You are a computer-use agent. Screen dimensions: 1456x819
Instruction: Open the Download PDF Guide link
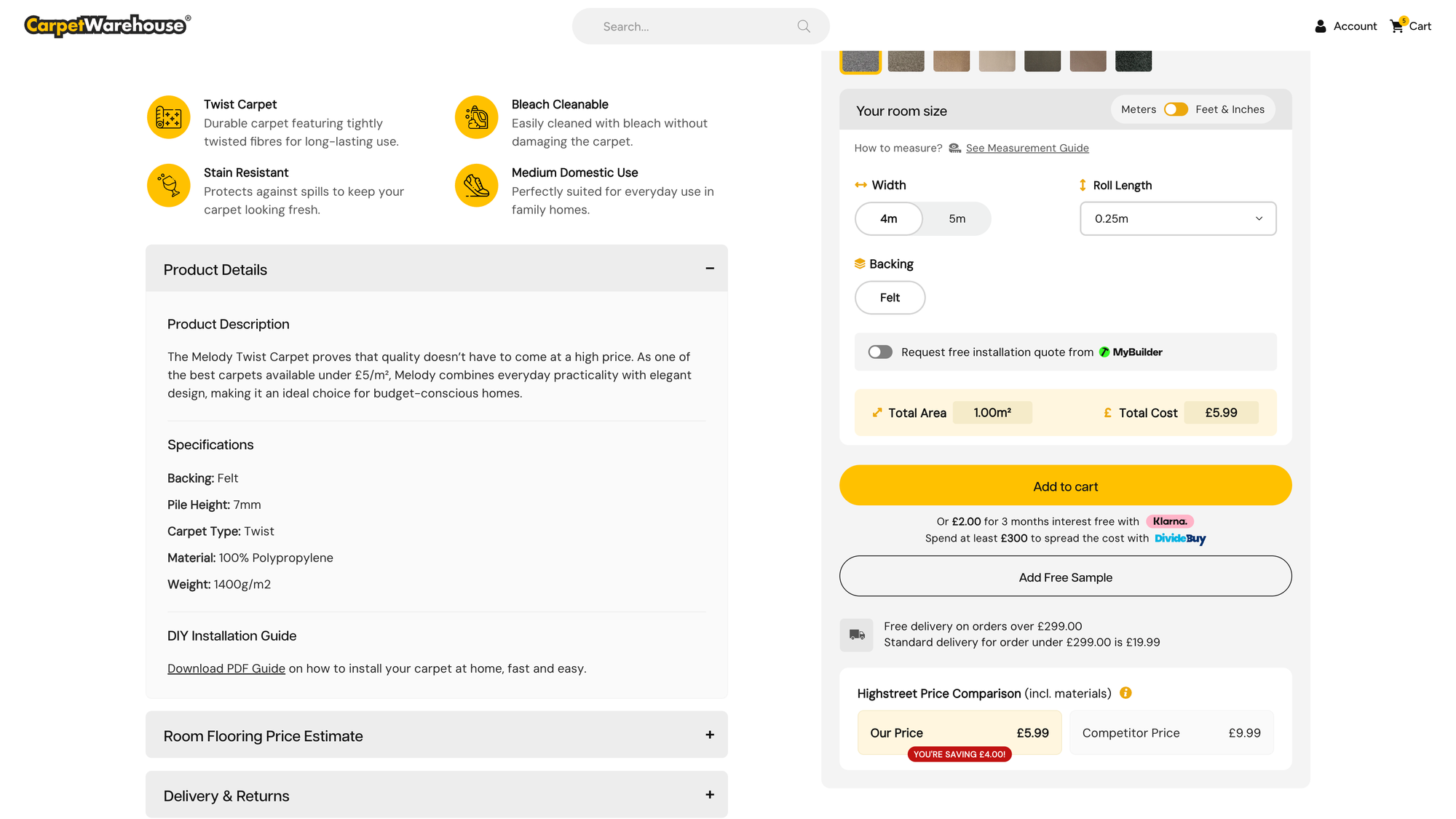[x=226, y=668]
